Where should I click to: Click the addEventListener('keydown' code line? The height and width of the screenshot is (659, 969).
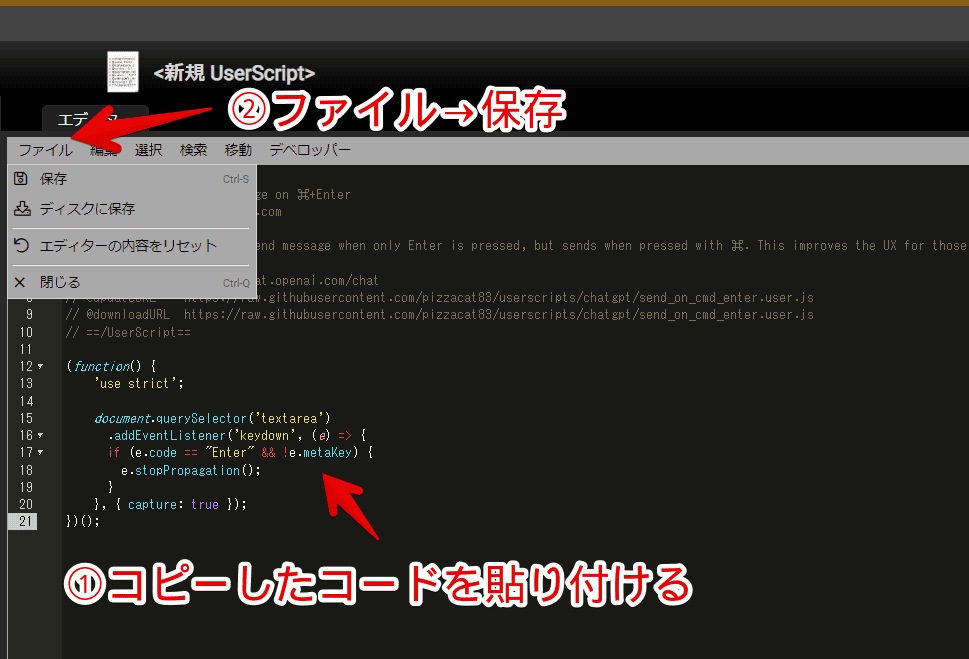237,435
